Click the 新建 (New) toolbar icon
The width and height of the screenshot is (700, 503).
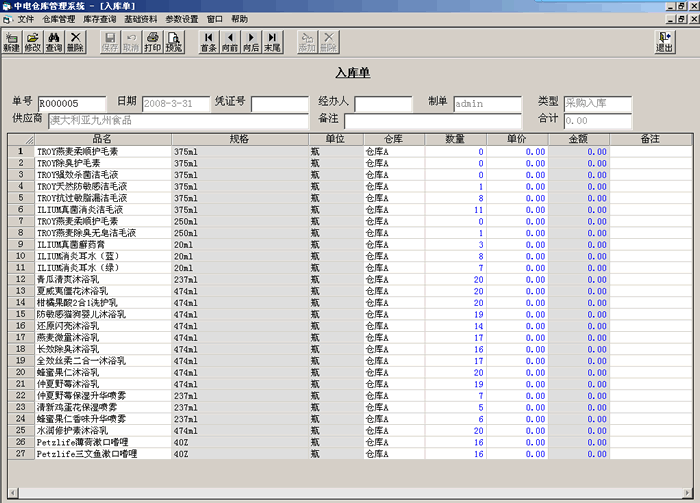pyautogui.click(x=12, y=42)
